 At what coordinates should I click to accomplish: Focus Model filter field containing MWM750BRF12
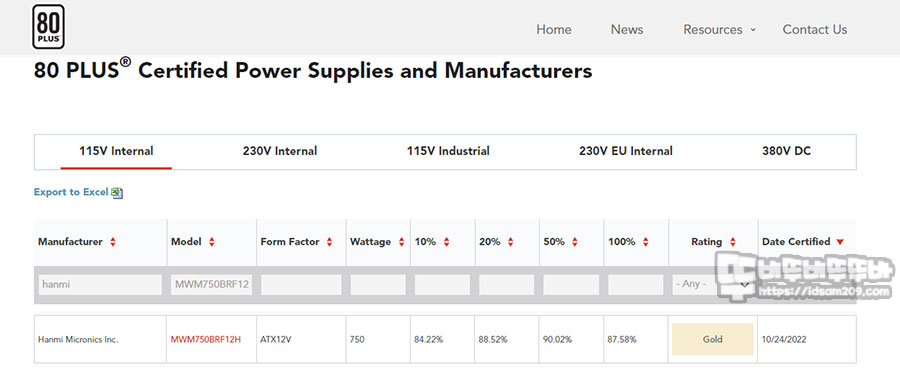[211, 285]
